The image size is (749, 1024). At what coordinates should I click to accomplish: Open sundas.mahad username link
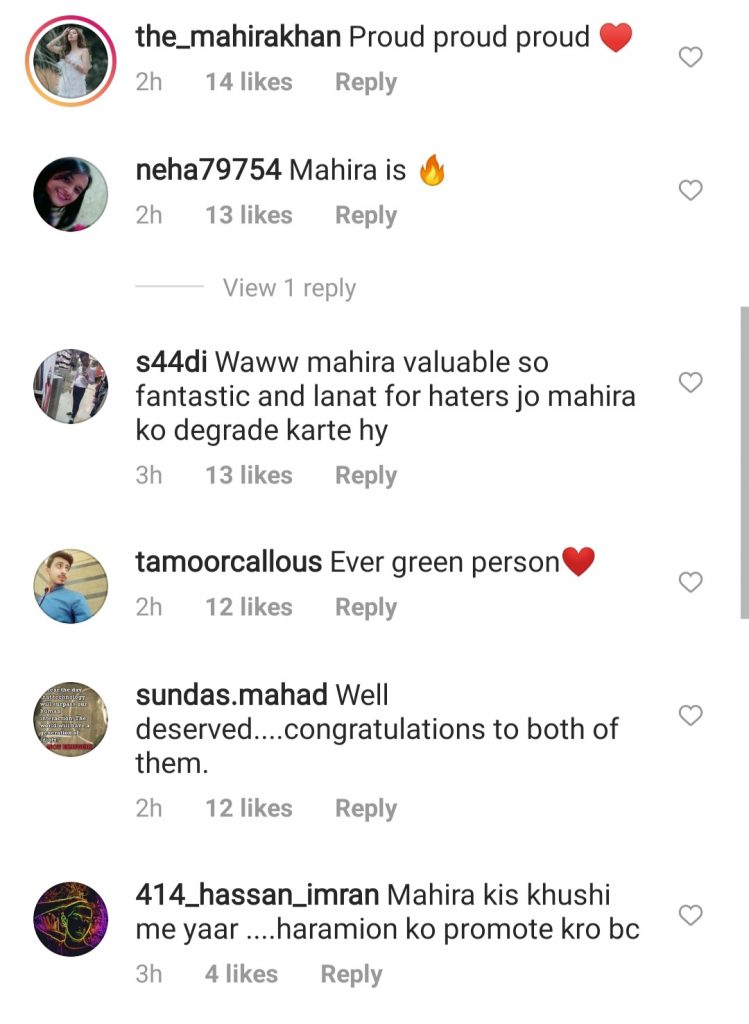tap(231, 695)
